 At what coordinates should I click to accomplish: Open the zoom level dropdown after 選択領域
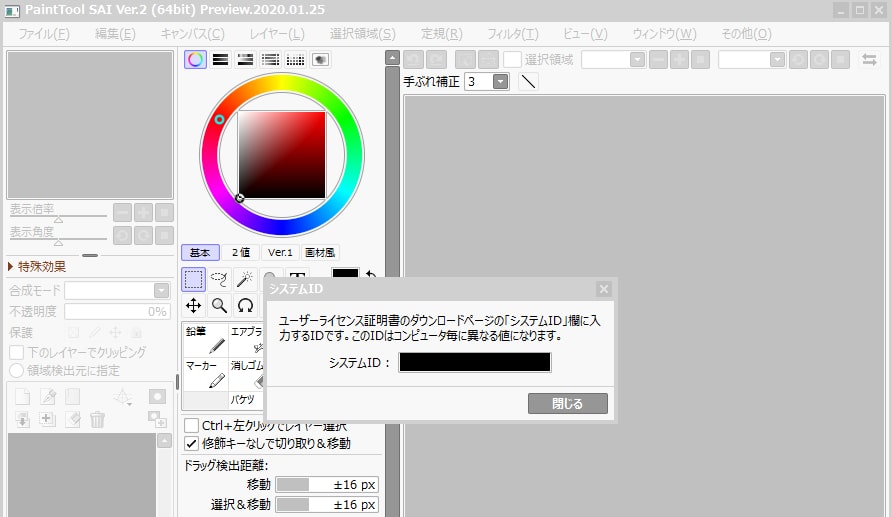[x=637, y=60]
